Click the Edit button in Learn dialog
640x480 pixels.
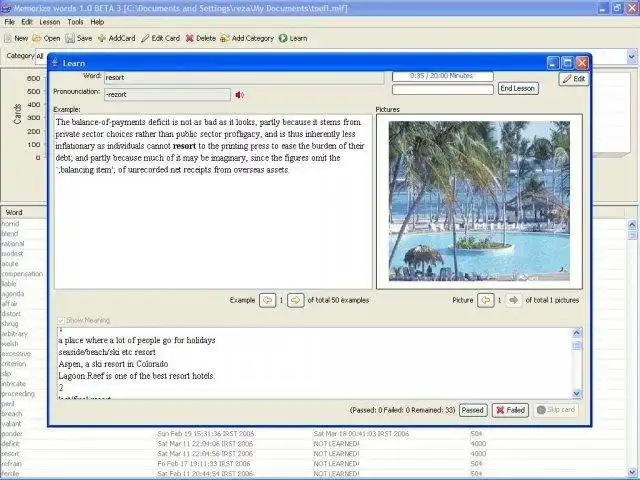(573, 79)
